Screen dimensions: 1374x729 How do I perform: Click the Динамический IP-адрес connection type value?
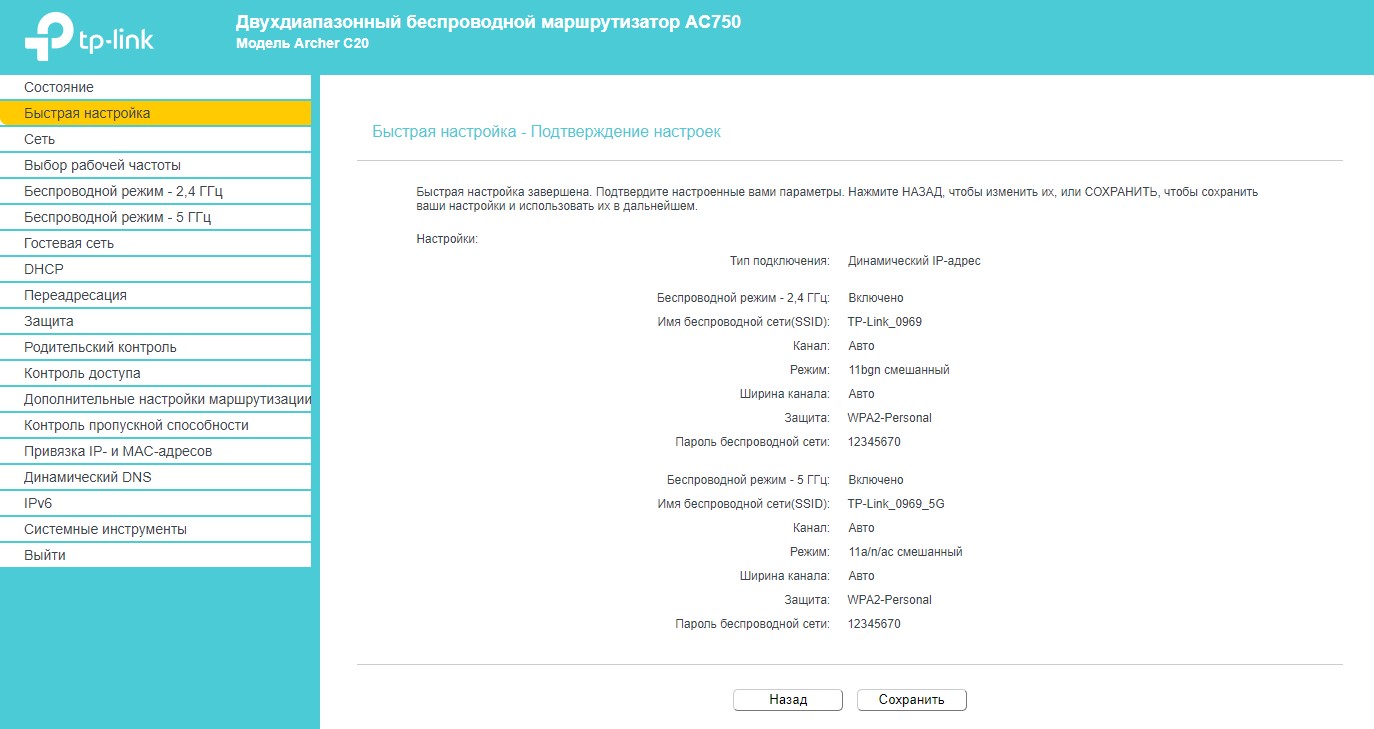point(914,261)
